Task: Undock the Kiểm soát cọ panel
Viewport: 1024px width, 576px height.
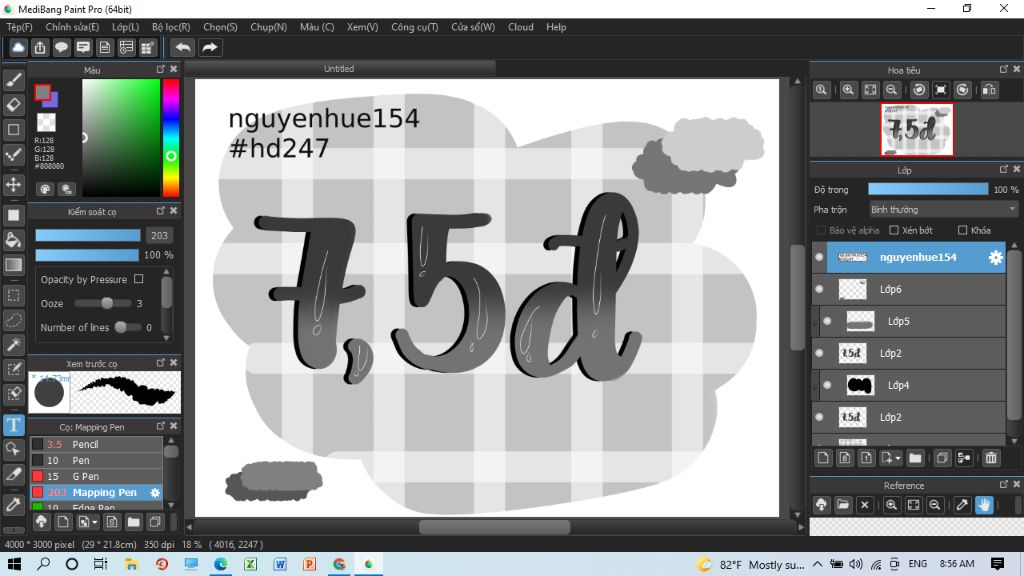Action: (161, 211)
